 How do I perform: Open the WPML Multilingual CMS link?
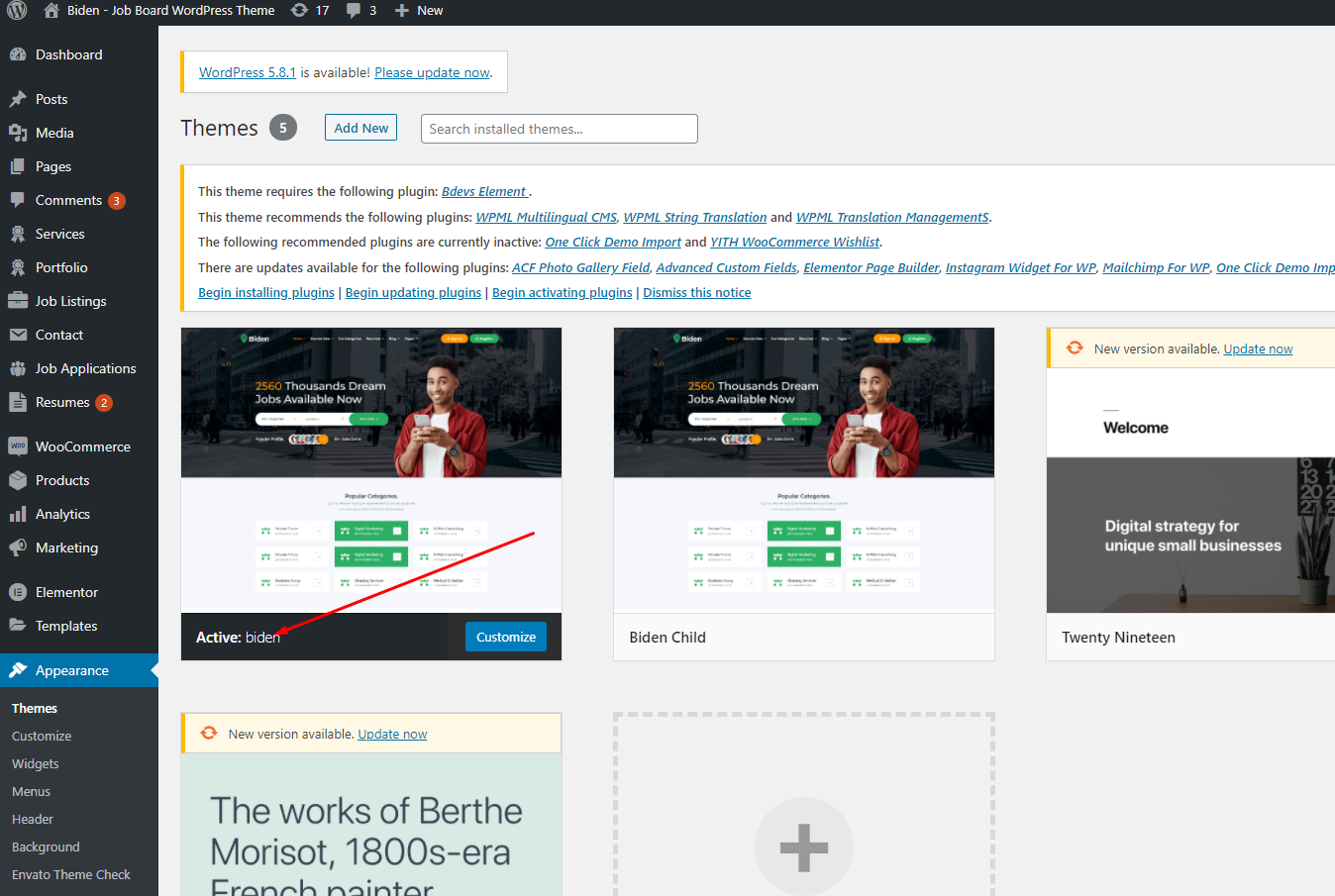(x=547, y=217)
